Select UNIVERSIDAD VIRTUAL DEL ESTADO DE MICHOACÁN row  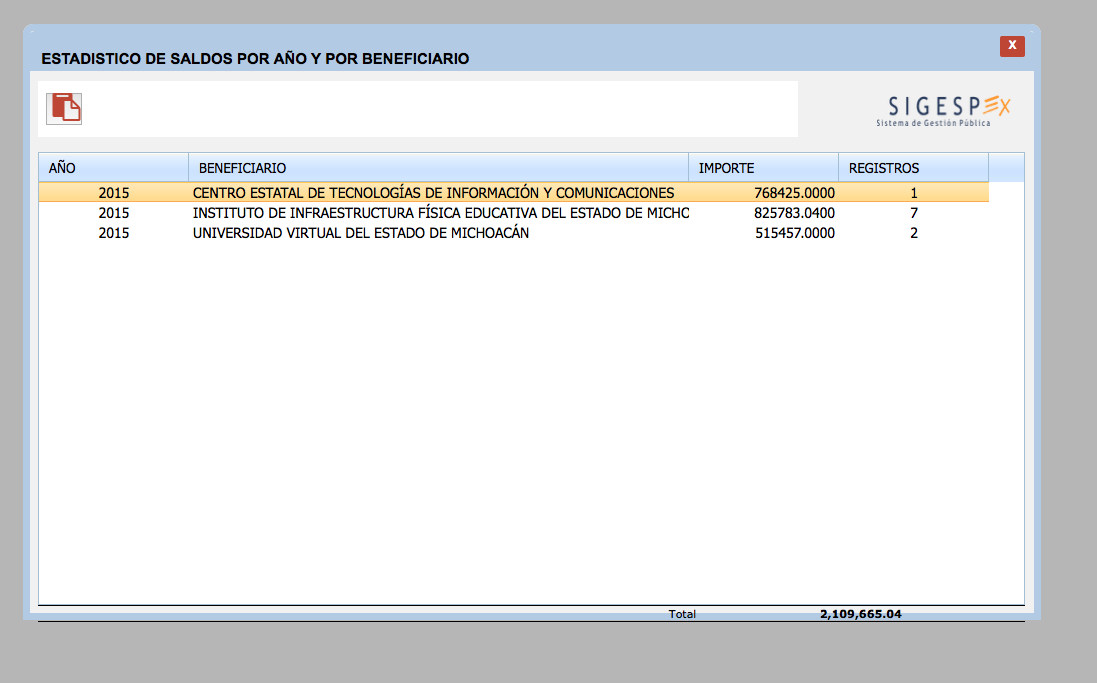(514, 233)
